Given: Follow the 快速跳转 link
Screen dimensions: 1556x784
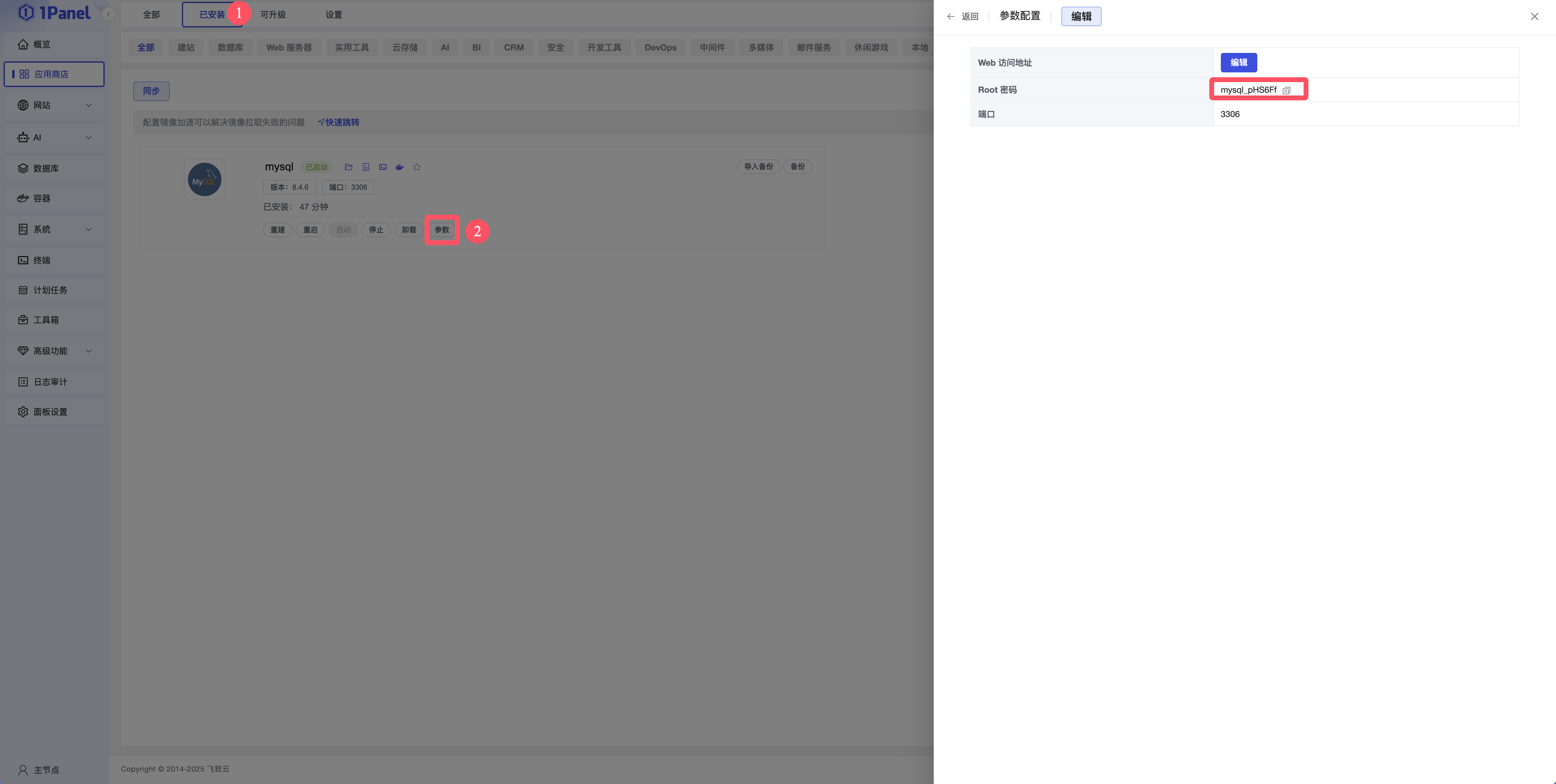Looking at the screenshot, I should point(339,123).
